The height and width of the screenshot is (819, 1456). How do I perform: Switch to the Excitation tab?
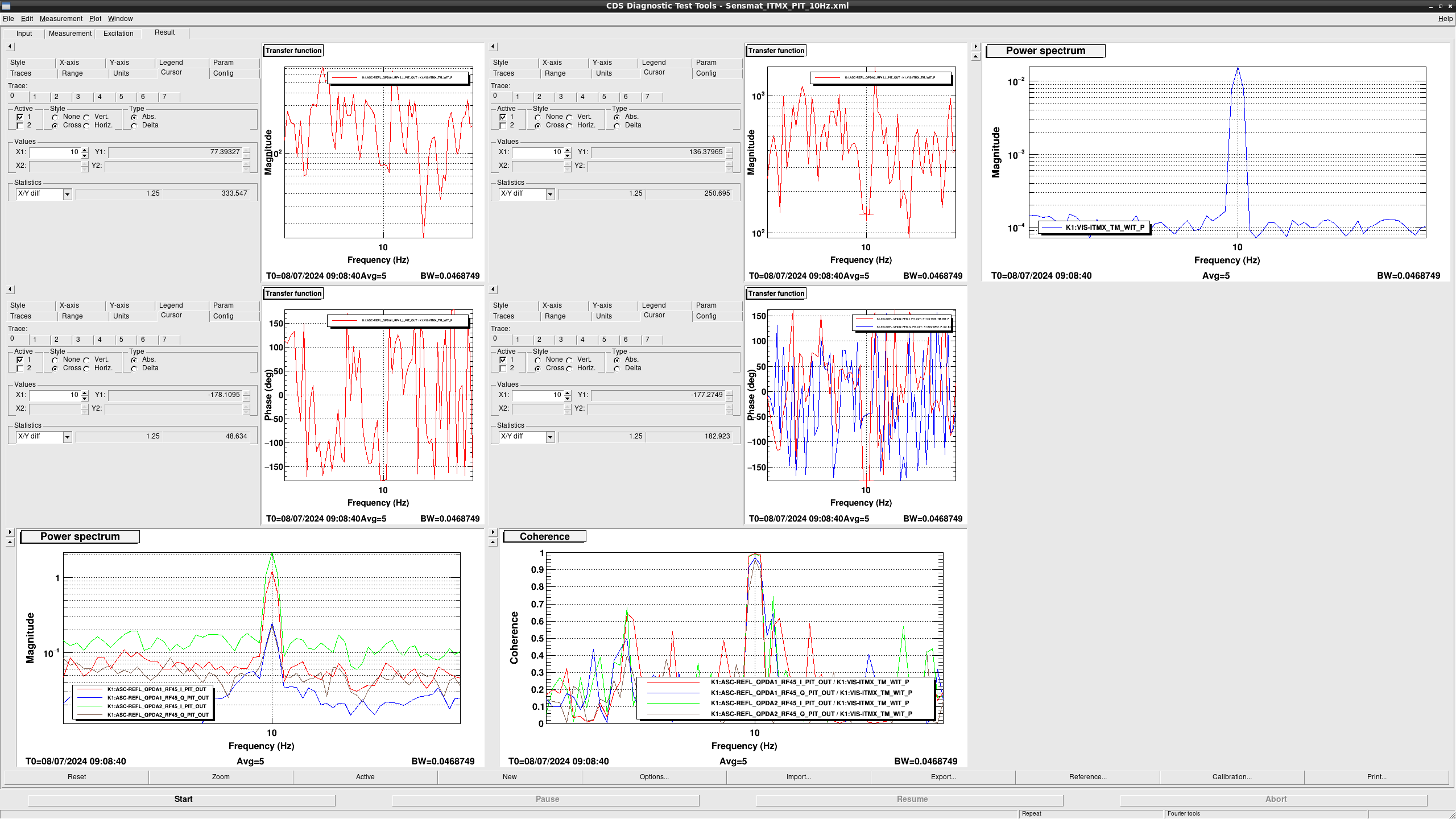118,34
